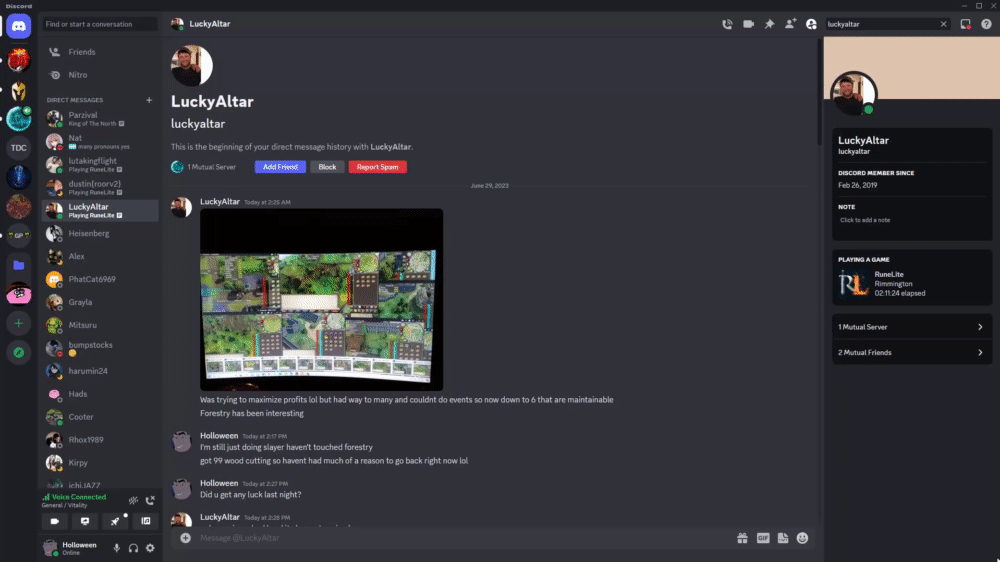Open the TDC server
This screenshot has width=1000, height=562.
18,148
